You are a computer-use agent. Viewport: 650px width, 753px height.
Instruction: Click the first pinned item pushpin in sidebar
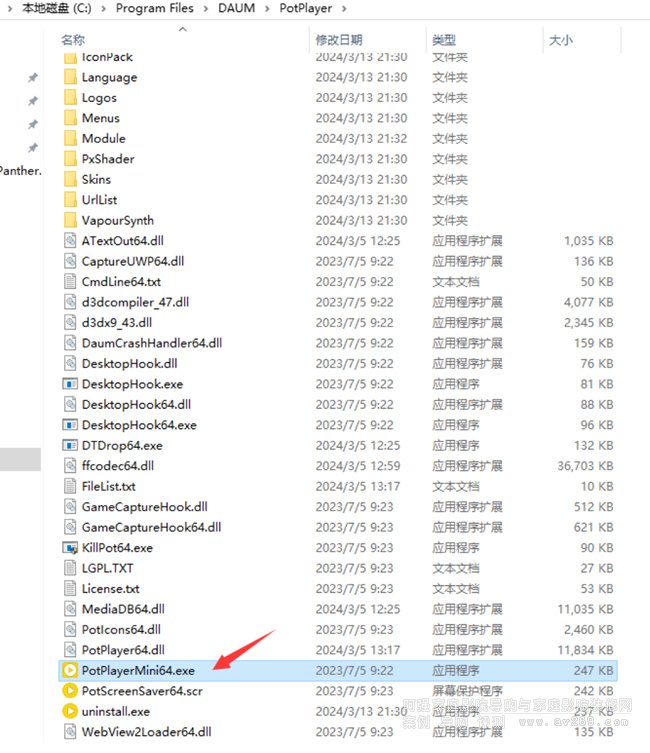[x=33, y=78]
